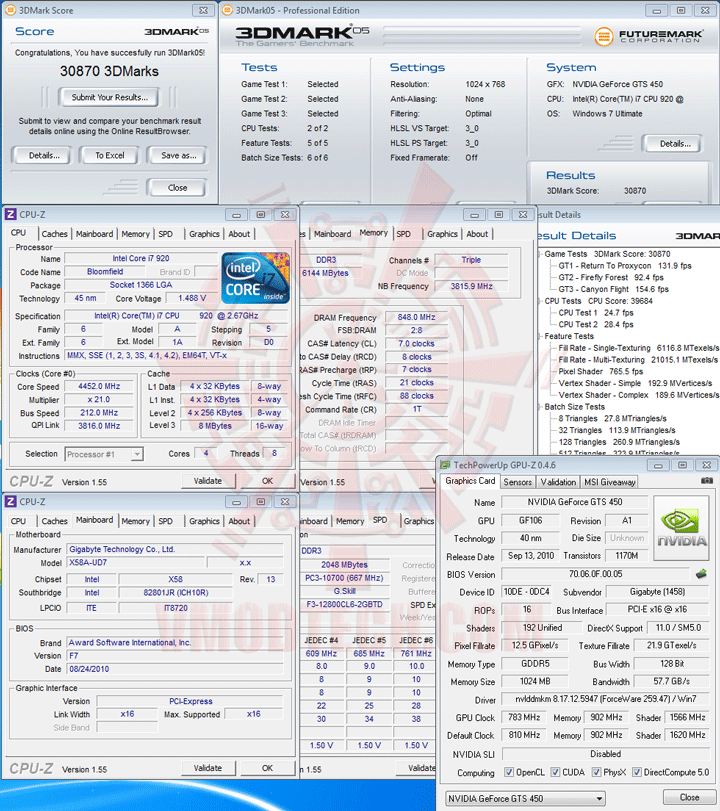Screen dimensions: 720x811
Task: Select the Batch Size Tests tree node
Action: pos(575,407)
